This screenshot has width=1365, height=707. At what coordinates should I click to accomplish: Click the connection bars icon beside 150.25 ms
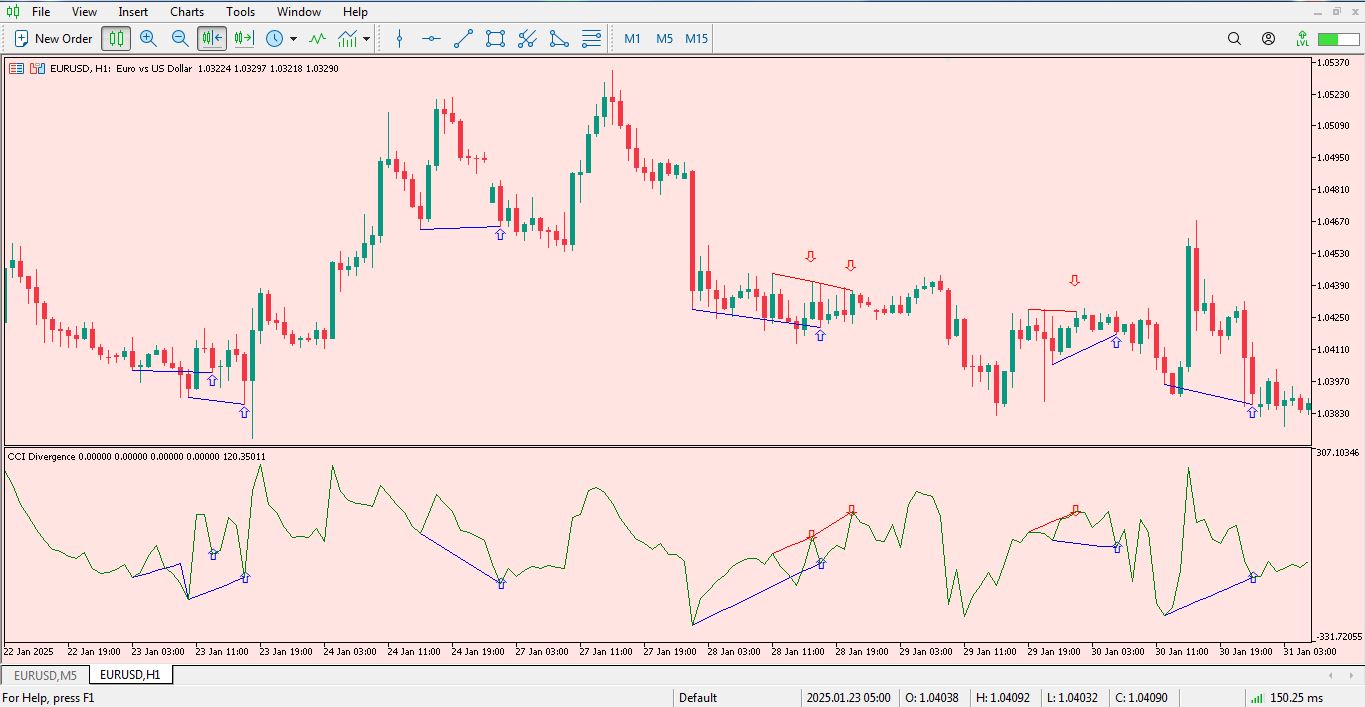tap(1255, 697)
